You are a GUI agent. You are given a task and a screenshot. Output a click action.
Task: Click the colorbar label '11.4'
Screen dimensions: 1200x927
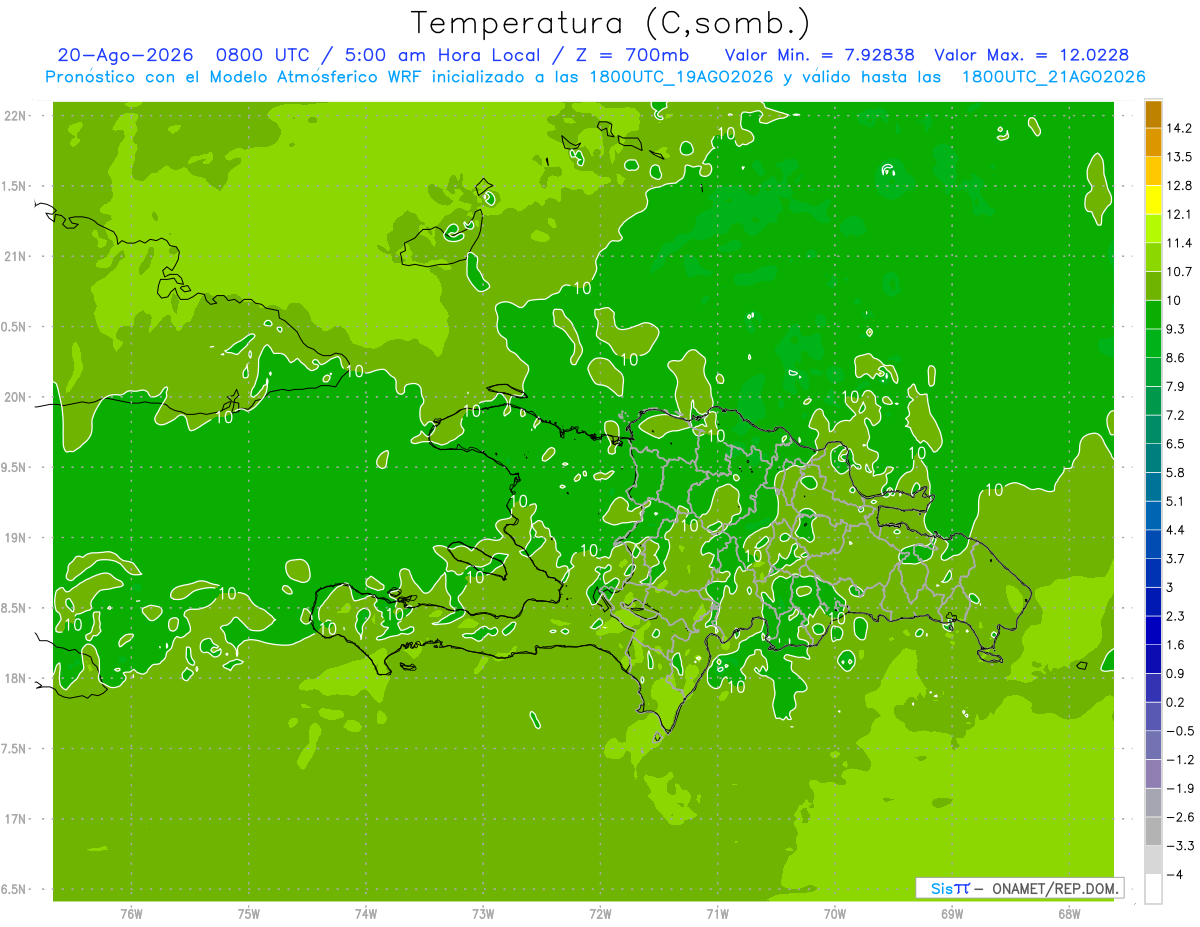coord(1178,243)
